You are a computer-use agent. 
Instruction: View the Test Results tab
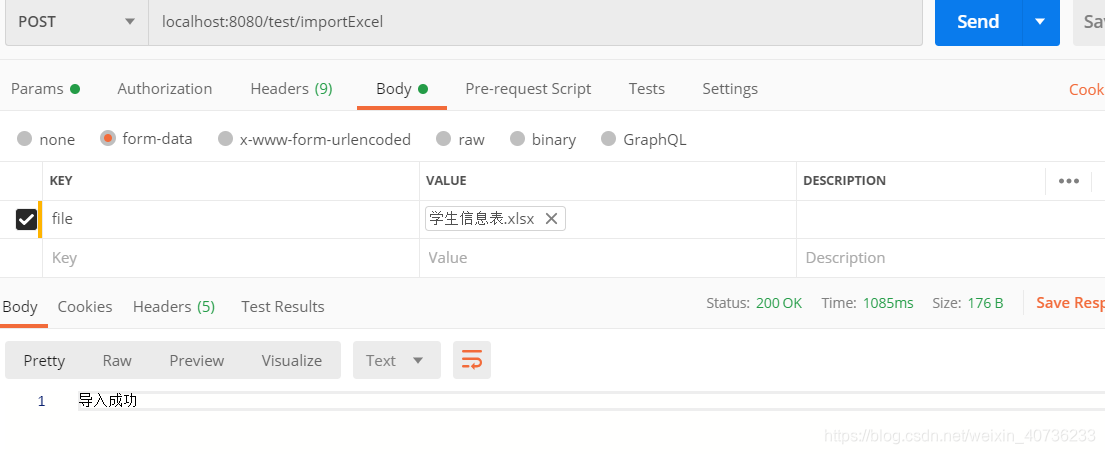[283, 307]
